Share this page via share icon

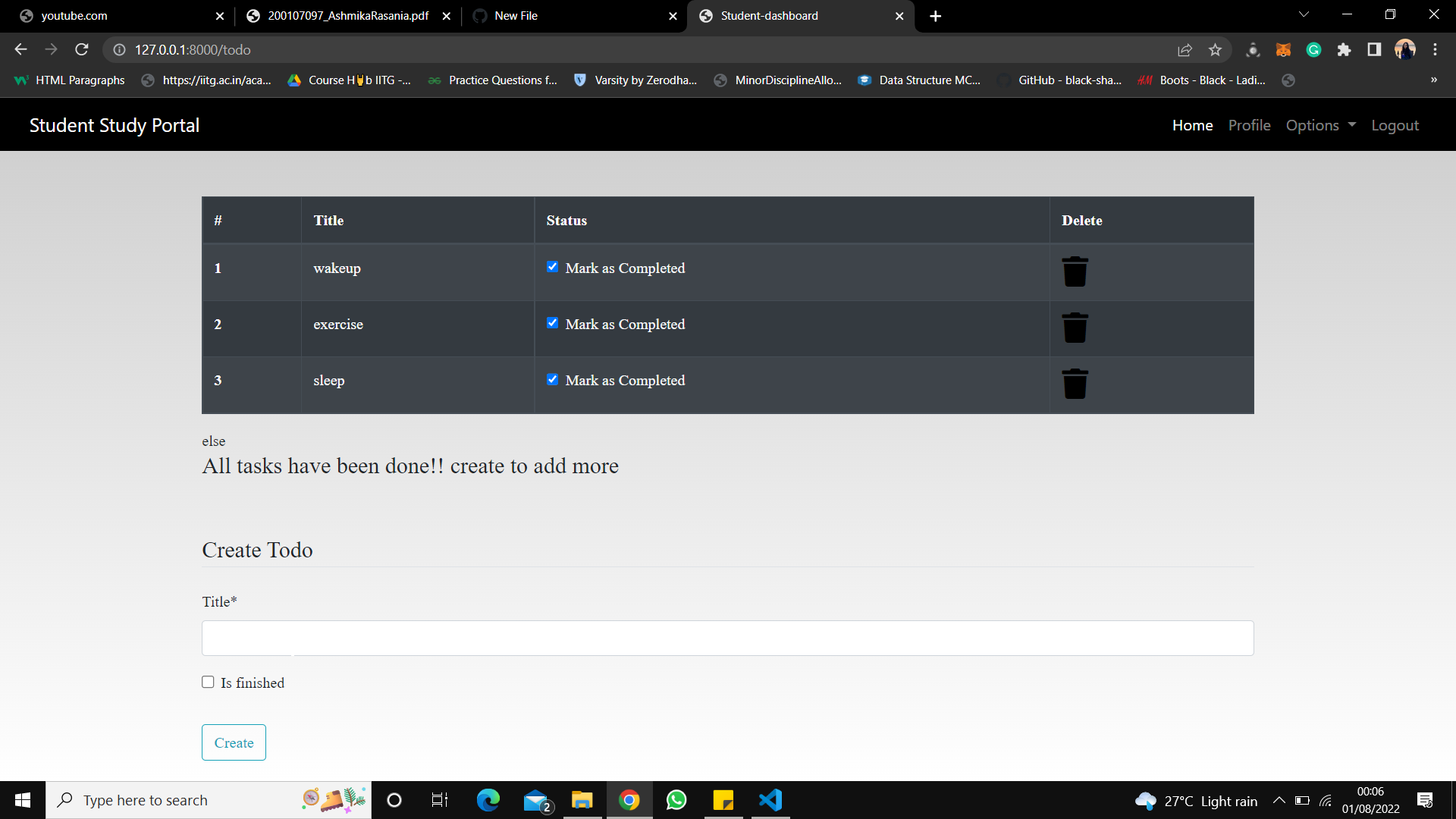point(1185,50)
